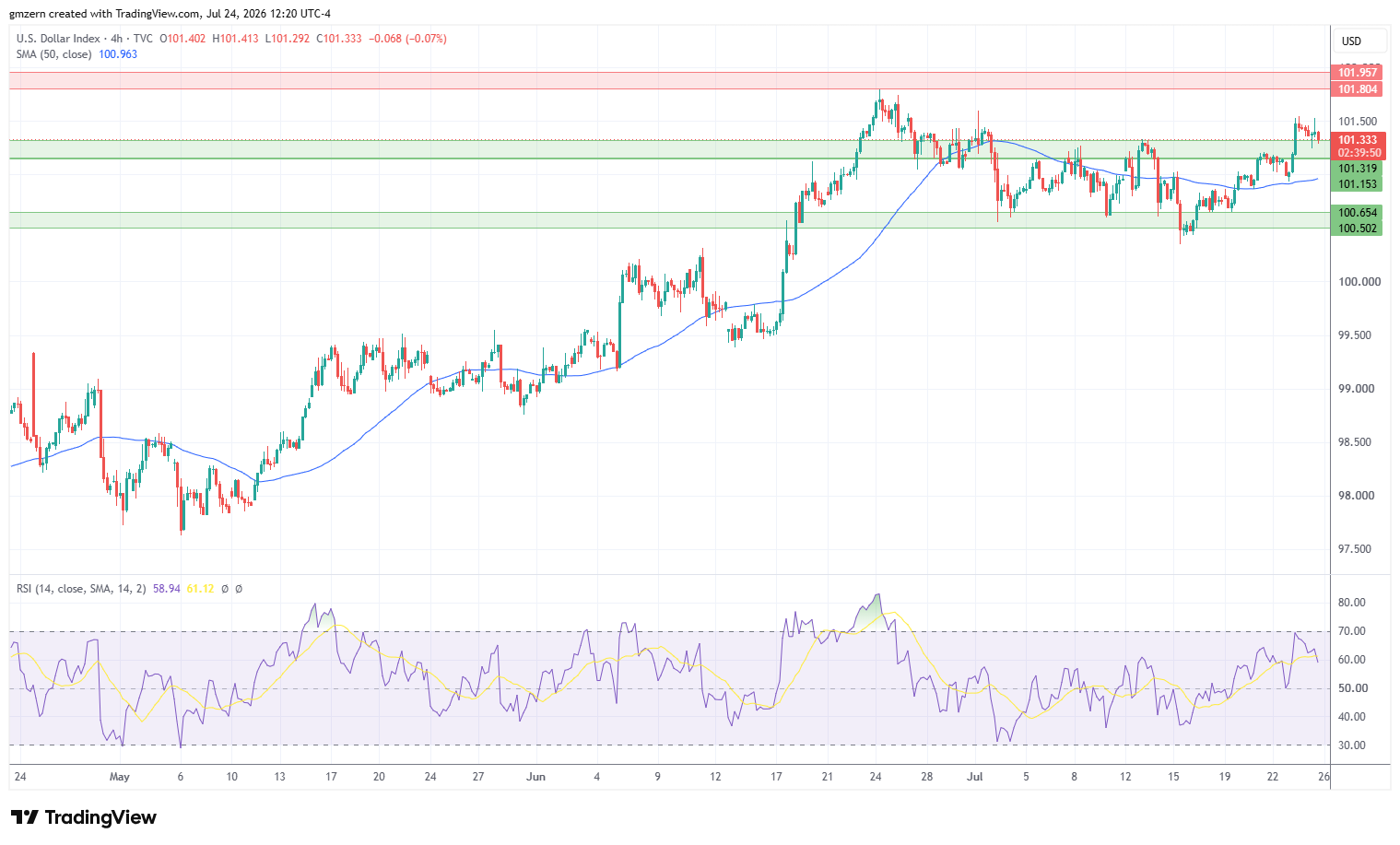
Task: Click the Jun label on time axis
Action: tap(536, 777)
